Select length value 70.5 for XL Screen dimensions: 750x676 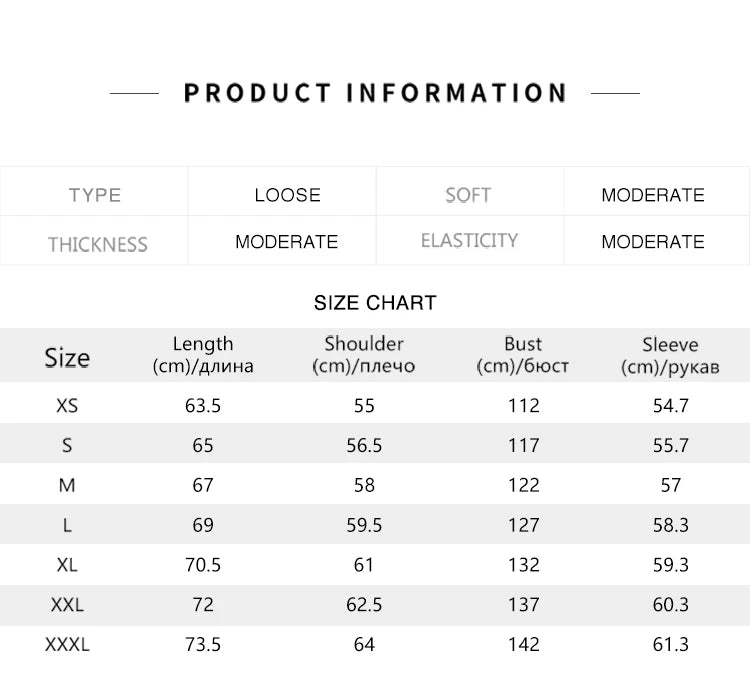(203, 565)
